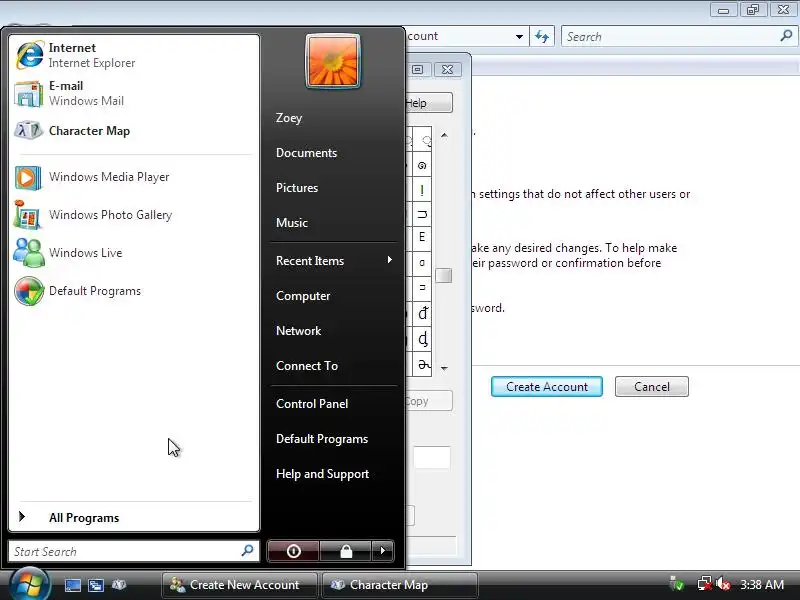Click the magnifier in Control Panel search box
Image resolution: width=800 pixels, height=600 pixels.
tap(786, 36)
